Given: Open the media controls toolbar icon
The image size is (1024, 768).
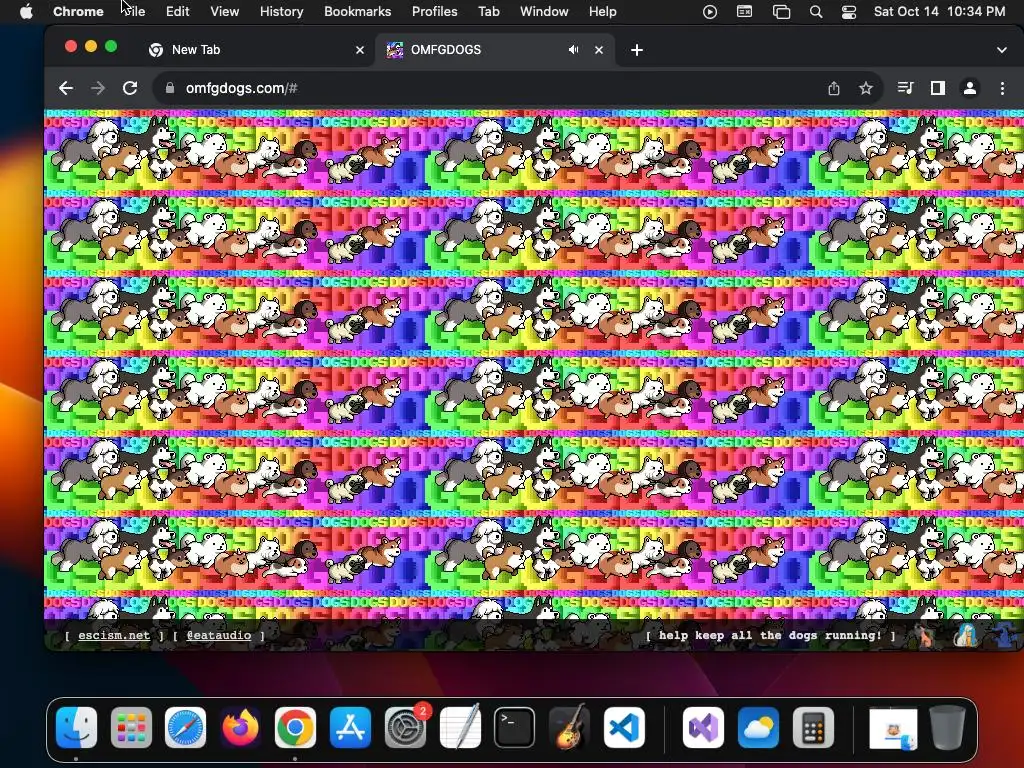Looking at the screenshot, I should (x=905, y=88).
